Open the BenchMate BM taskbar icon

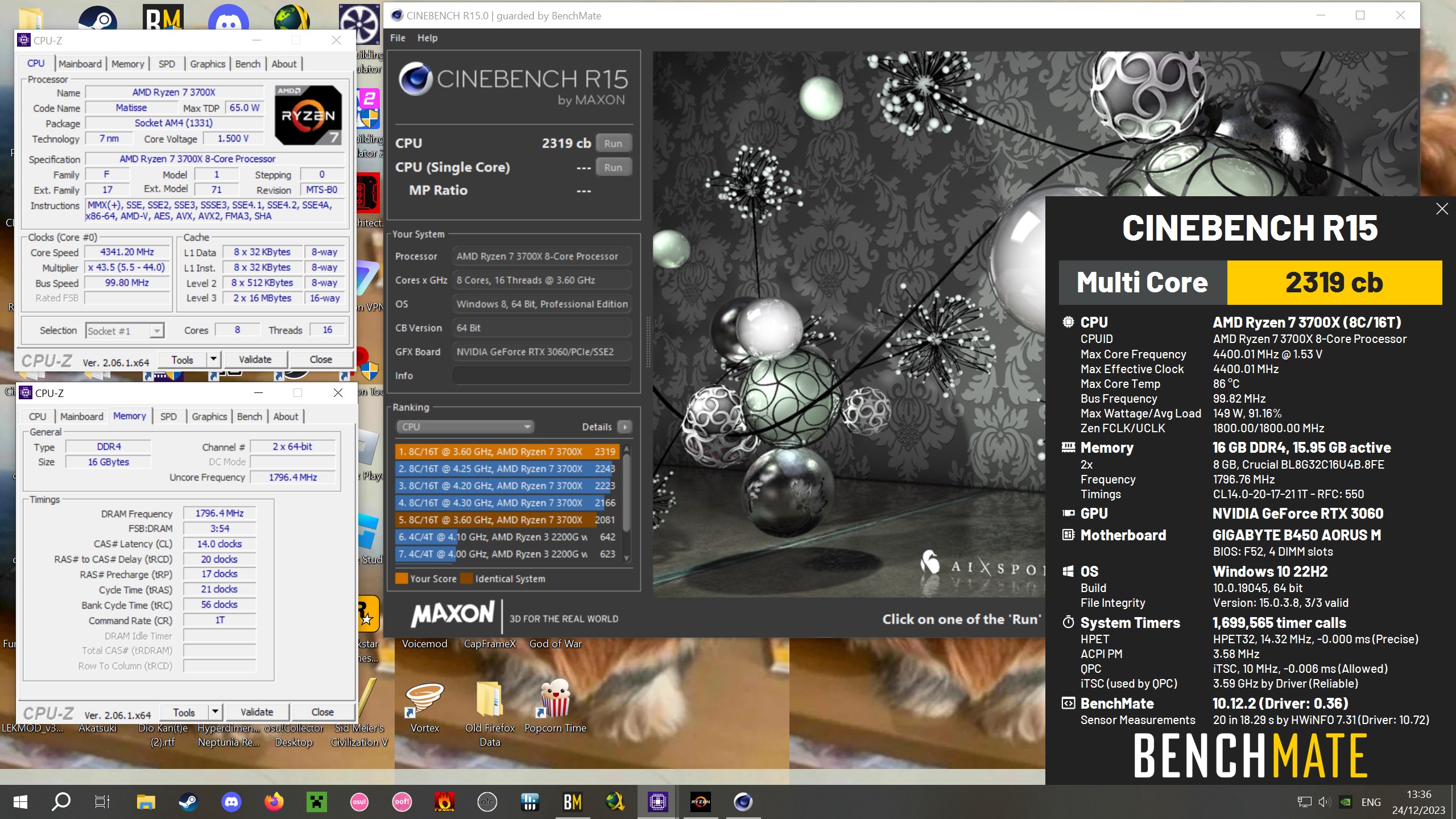point(572,802)
